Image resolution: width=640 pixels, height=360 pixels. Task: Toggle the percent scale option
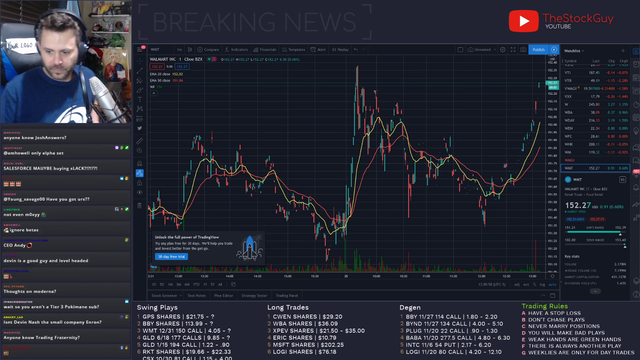click(534, 284)
